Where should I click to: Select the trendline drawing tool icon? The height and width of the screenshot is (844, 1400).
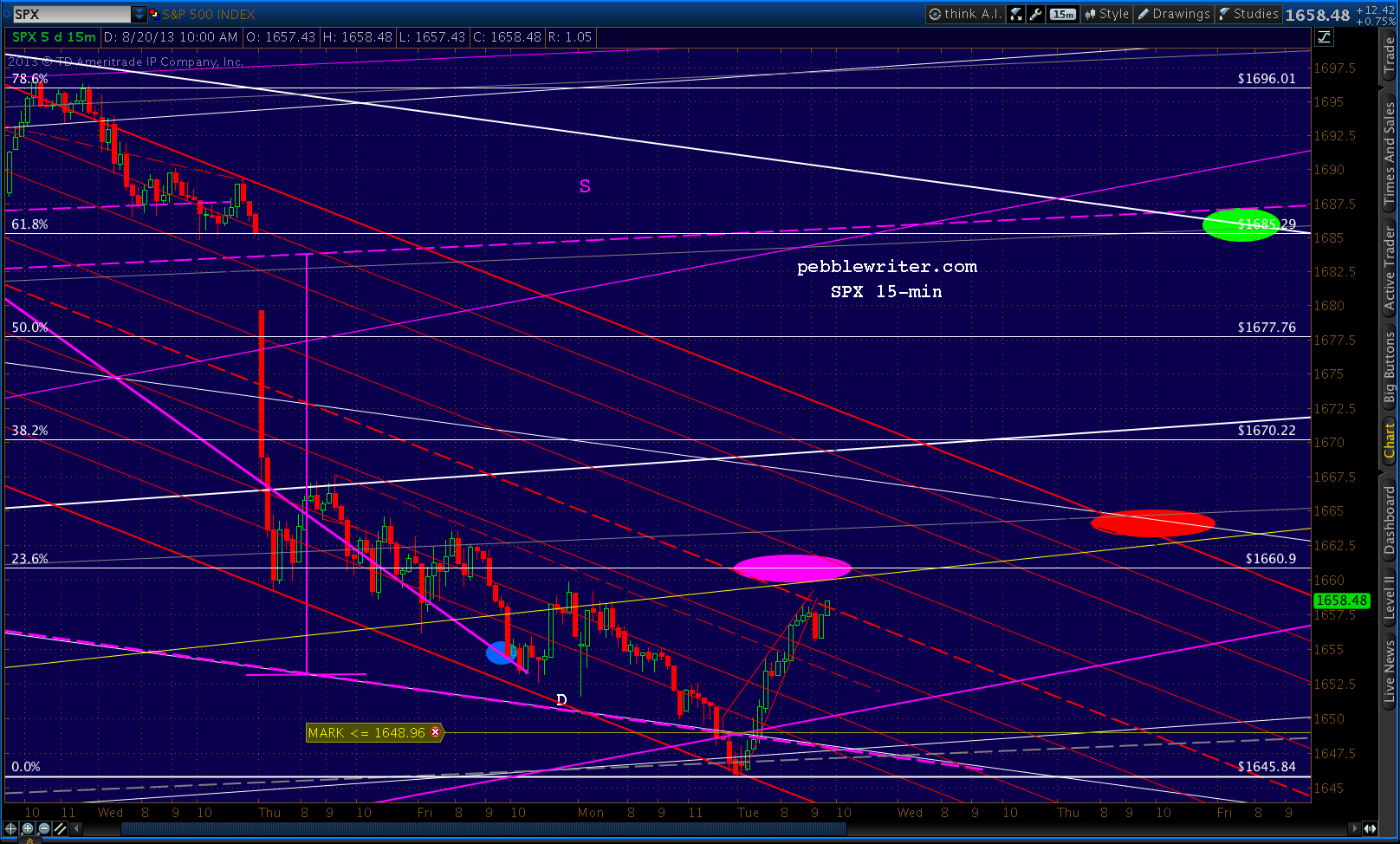point(61,829)
